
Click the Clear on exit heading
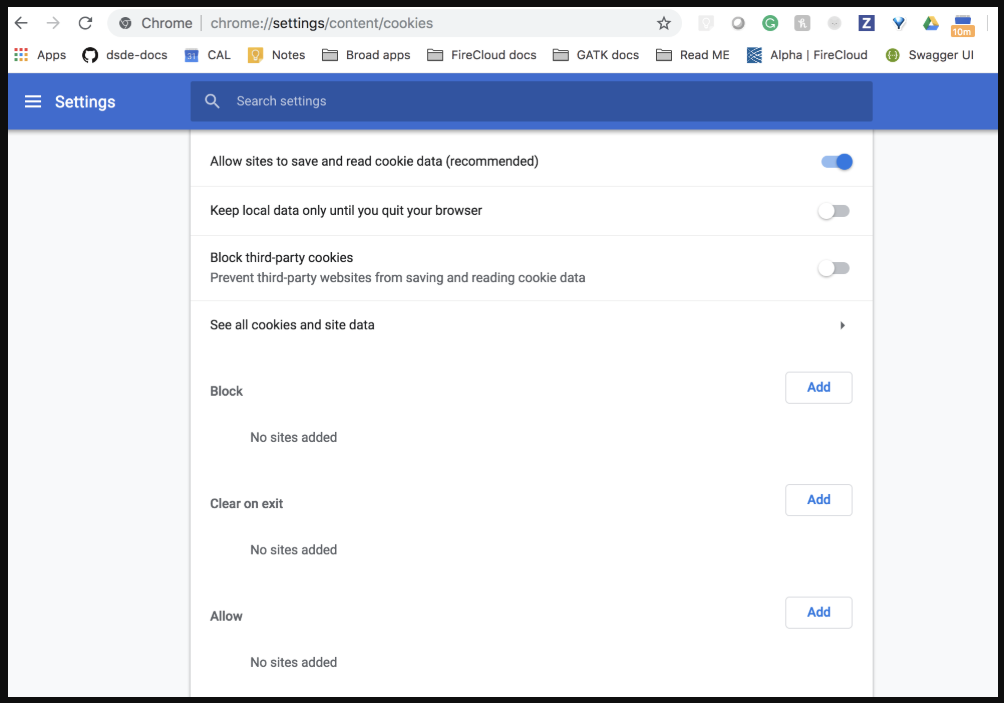pos(247,503)
